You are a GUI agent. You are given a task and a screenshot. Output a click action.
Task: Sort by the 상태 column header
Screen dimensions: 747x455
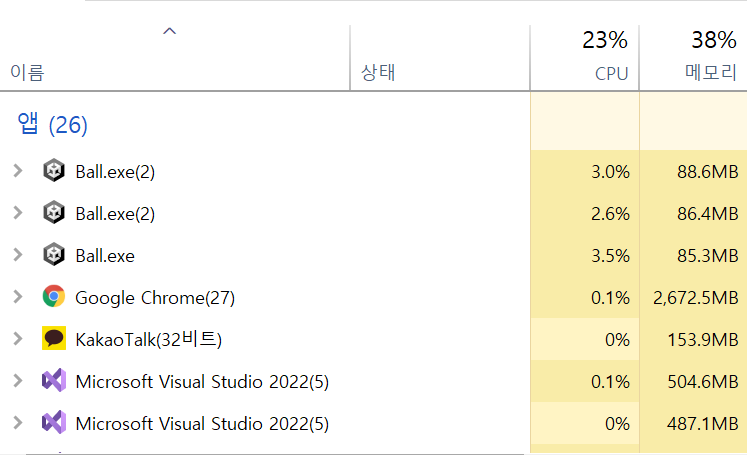[x=378, y=72]
